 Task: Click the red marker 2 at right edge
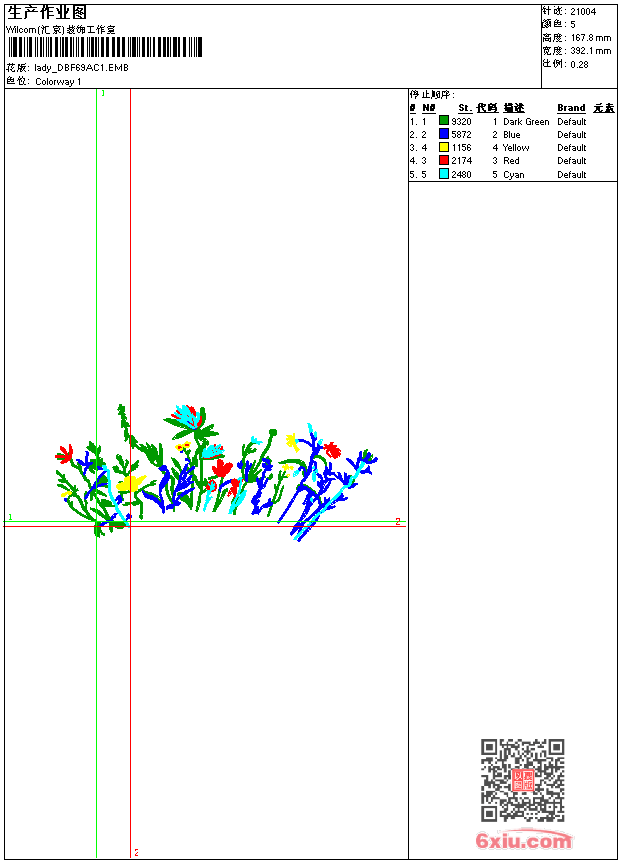point(398,521)
